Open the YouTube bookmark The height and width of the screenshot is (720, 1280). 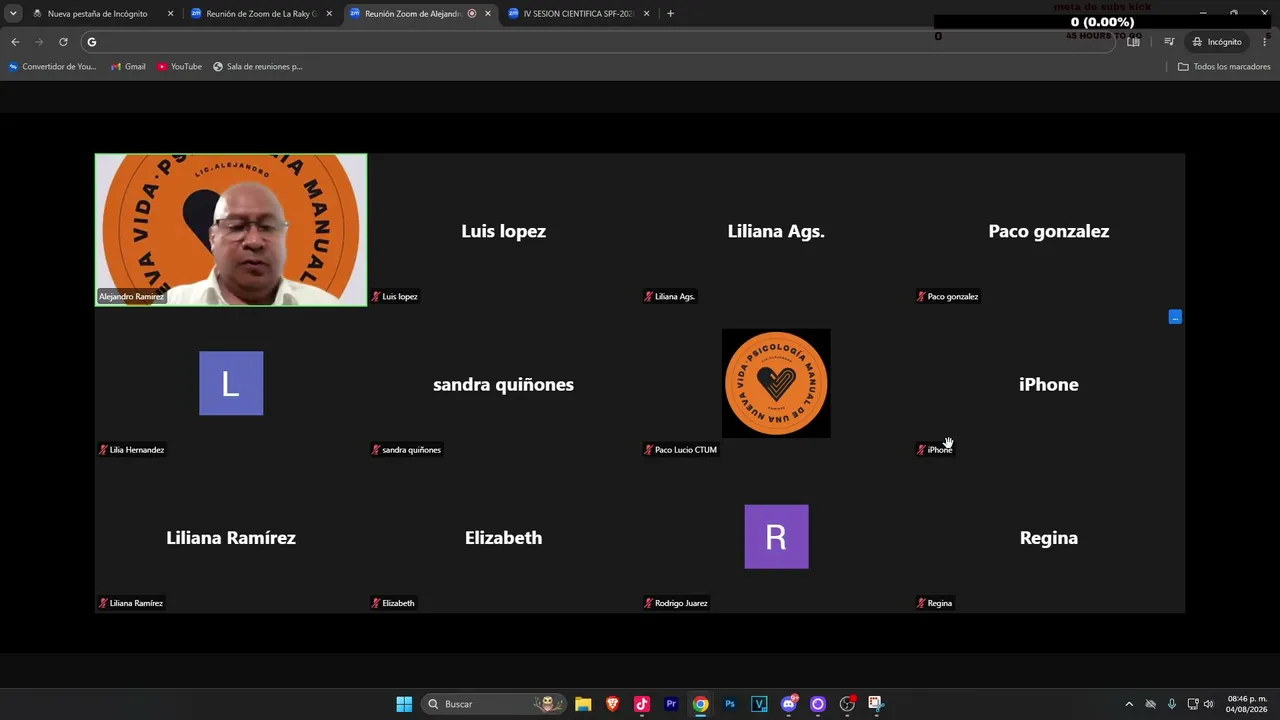coord(180,67)
